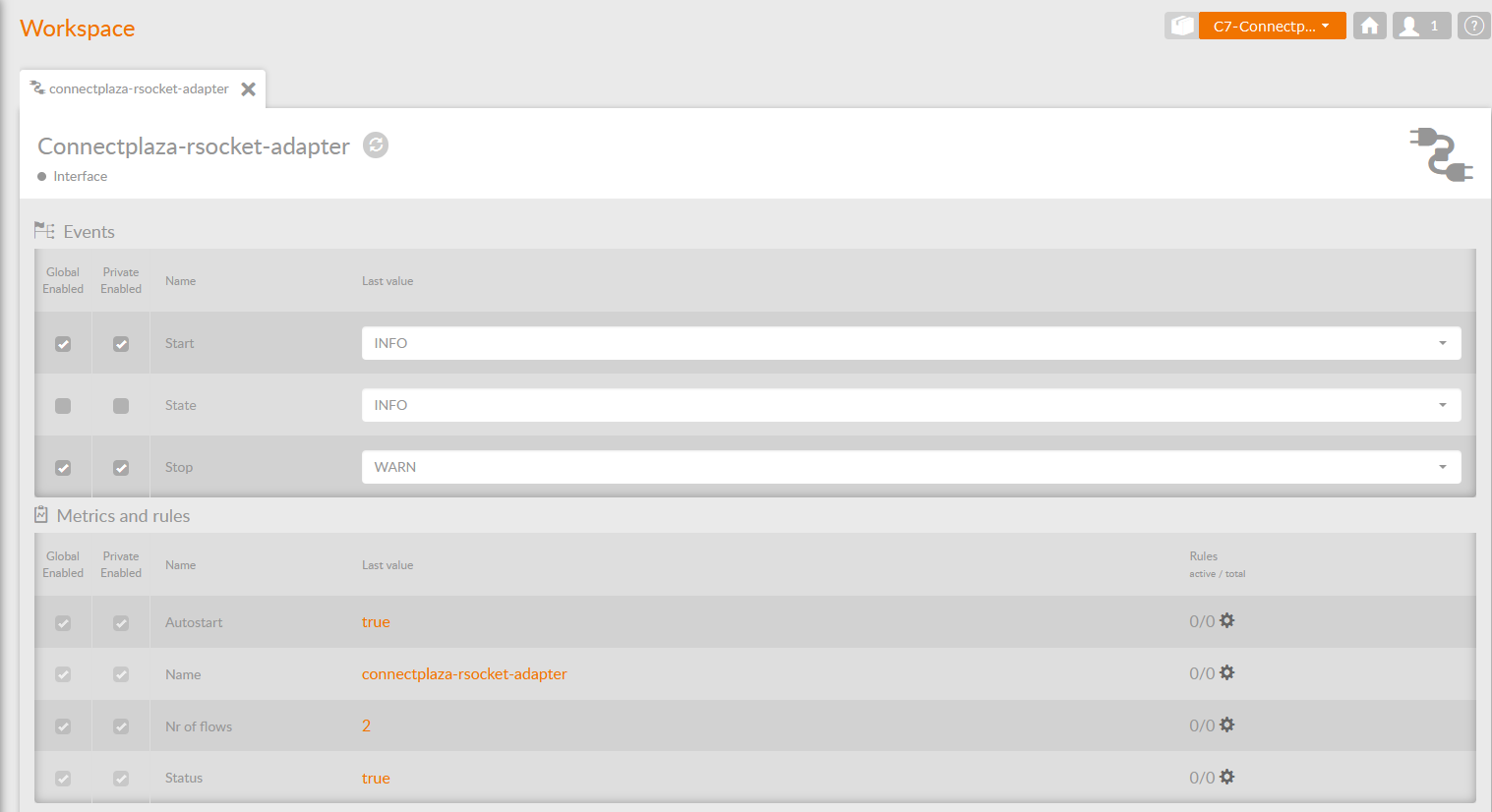Image resolution: width=1492 pixels, height=812 pixels.
Task: Click the large adapter plug icon
Action: pyautogui.click(x=1441, y=154)
